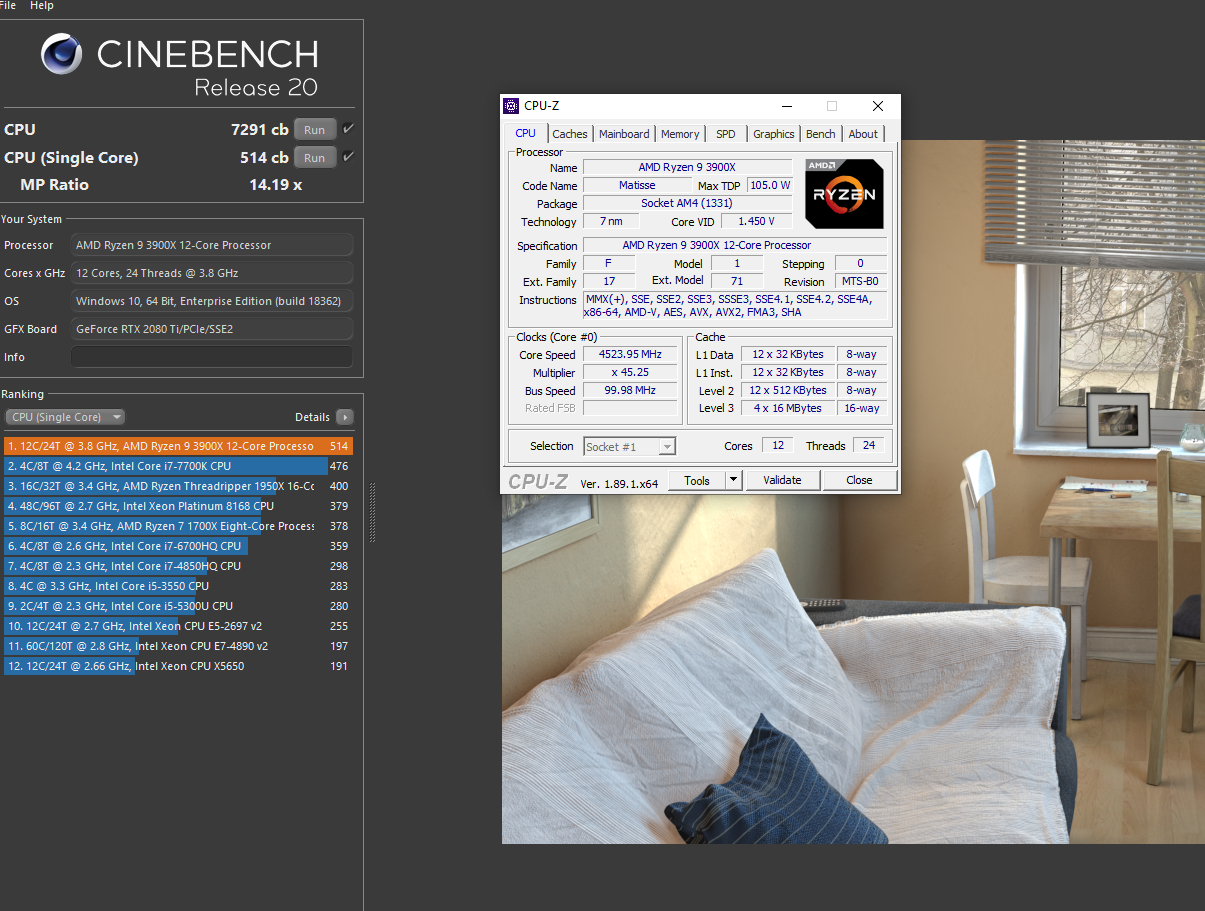Click the CPU-Z title bar app icon
1205x911 pixels.
[512, 106]
